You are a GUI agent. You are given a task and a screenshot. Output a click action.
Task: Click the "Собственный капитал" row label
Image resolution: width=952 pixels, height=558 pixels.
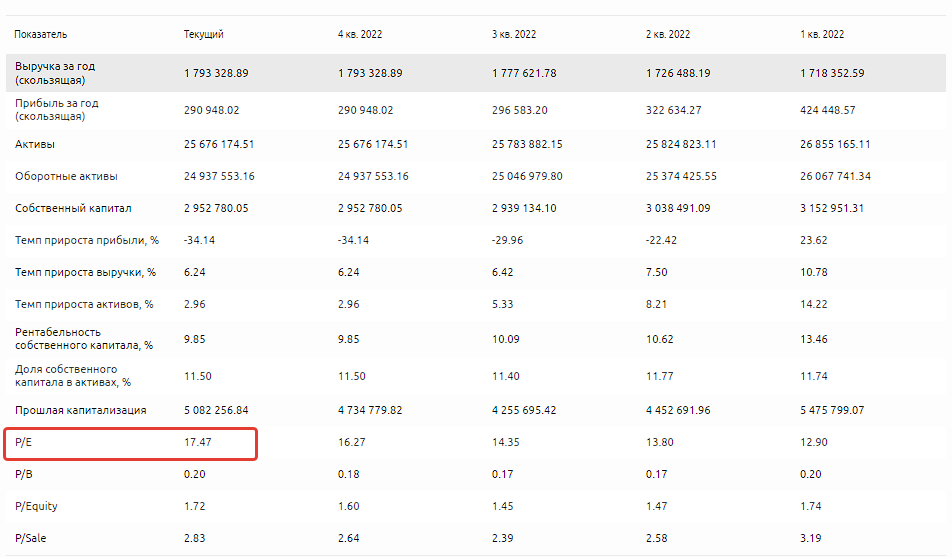(x=73, y=208)
